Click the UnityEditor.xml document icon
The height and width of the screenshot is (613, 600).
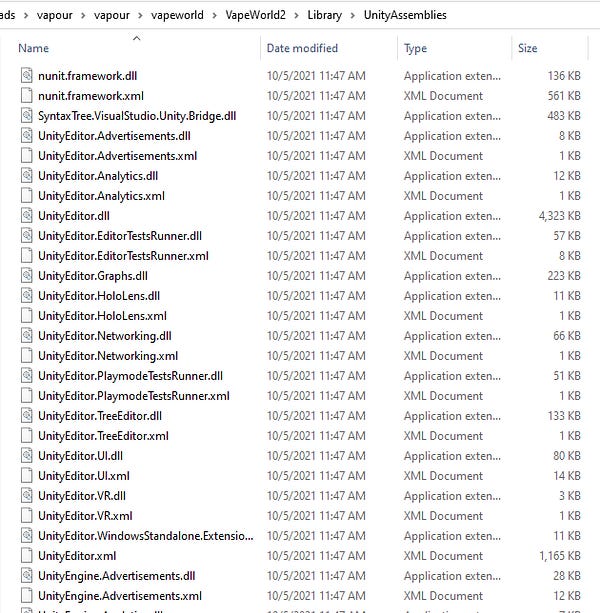[27, 556]
